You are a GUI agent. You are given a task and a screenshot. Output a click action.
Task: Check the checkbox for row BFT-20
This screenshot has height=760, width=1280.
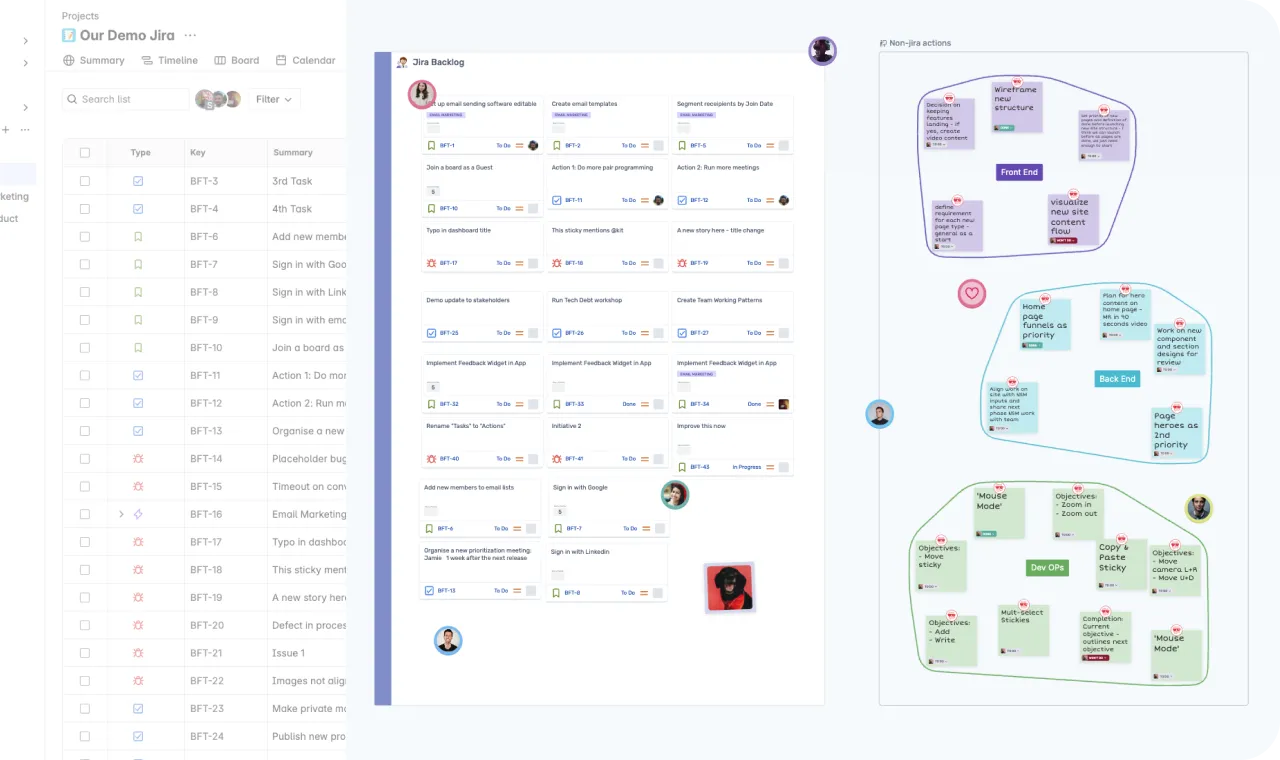click(85, 625)
